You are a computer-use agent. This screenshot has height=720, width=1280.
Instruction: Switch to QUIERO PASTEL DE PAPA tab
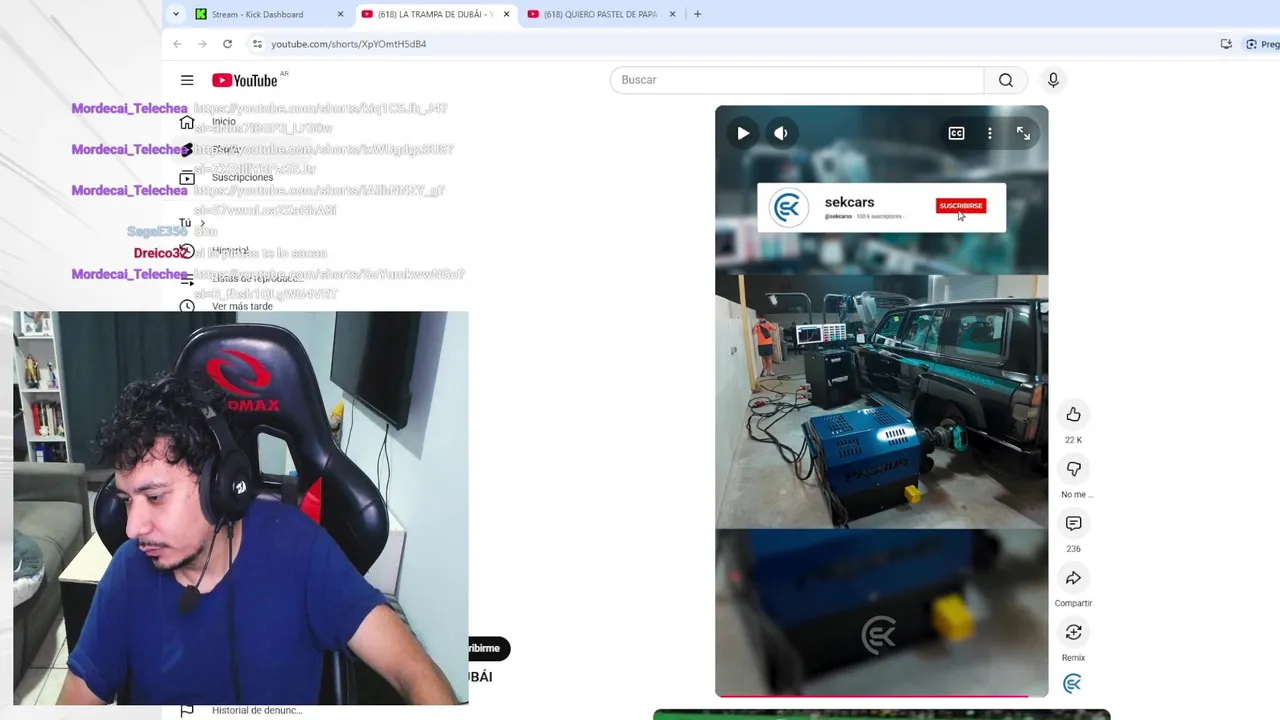(600, 14)
